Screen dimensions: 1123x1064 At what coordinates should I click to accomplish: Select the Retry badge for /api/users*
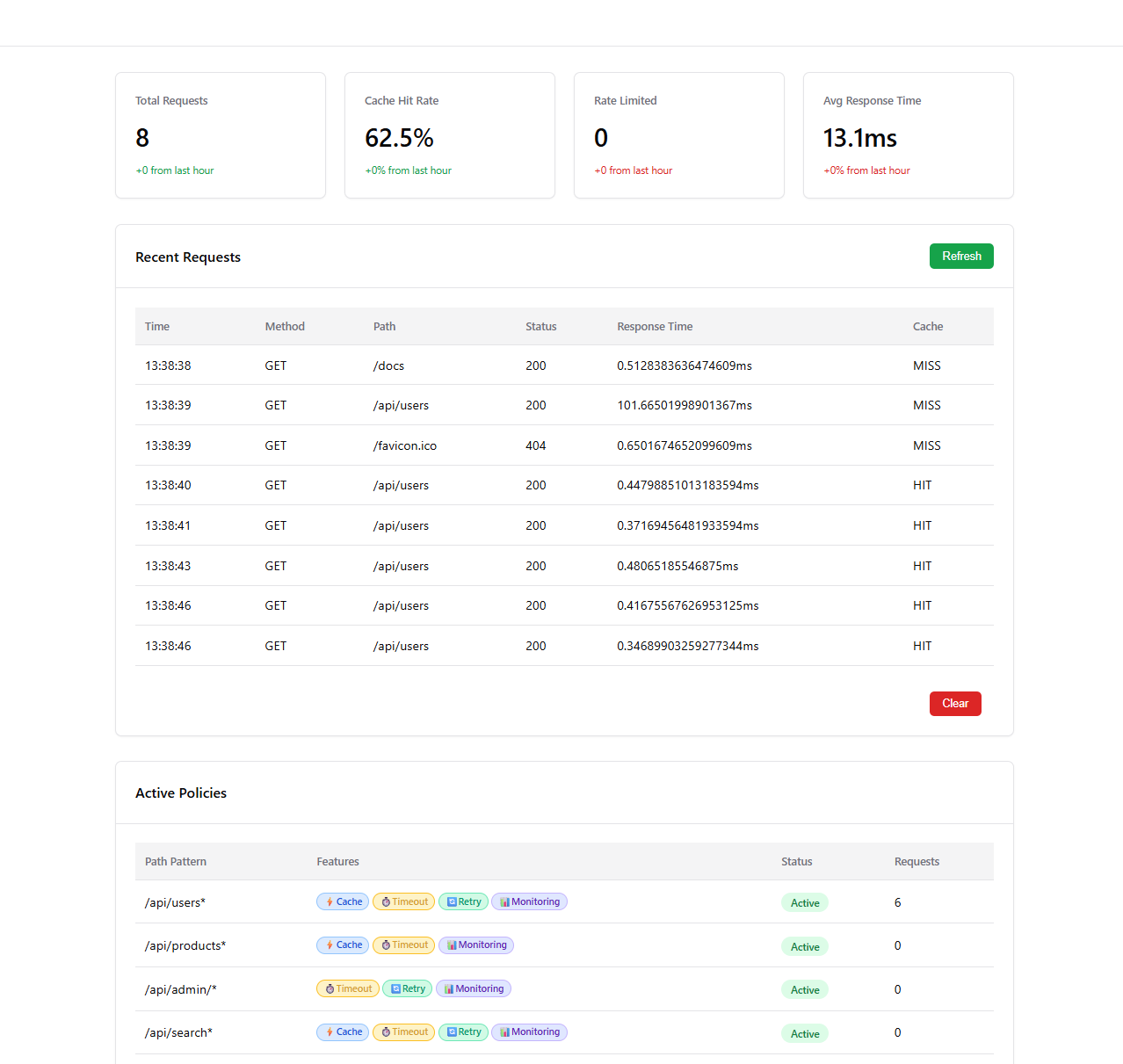click(463, 901)
